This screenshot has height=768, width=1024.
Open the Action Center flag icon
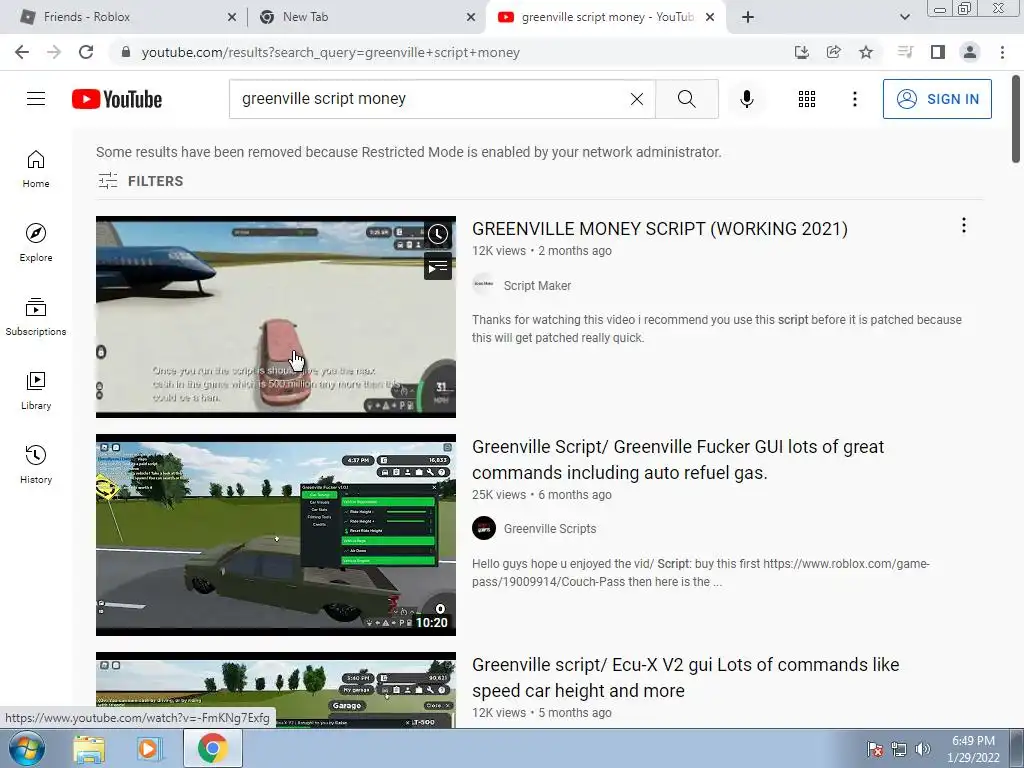click(874, 749)
